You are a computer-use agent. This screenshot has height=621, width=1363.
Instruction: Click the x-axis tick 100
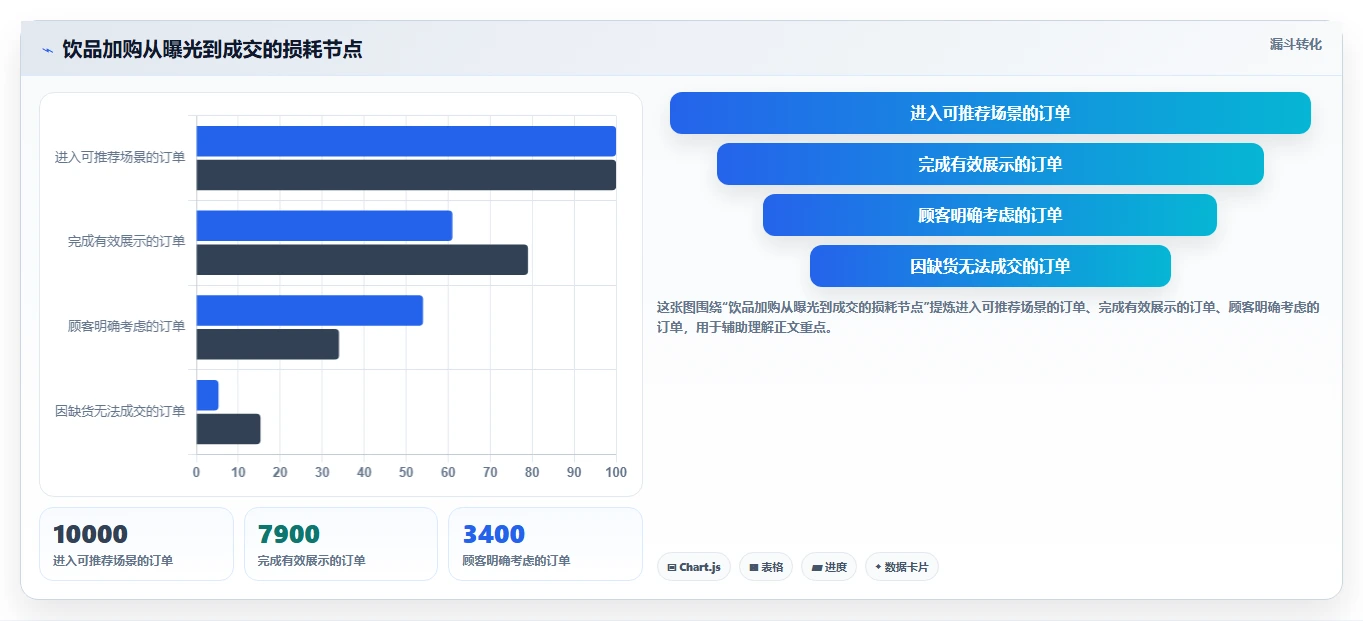click(x=616, y=472)
